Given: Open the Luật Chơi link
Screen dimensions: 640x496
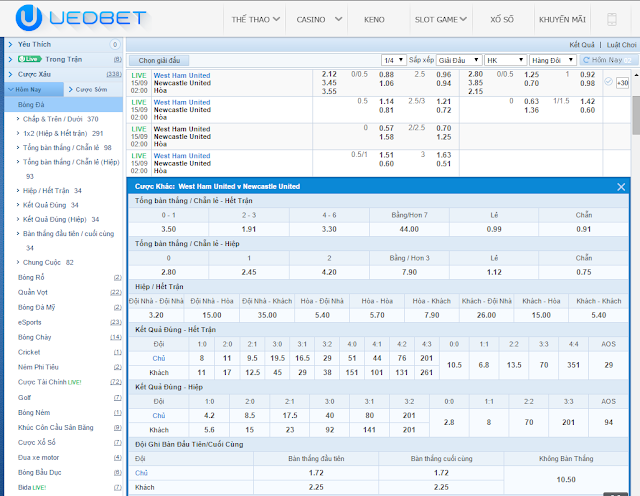Looking at the screenshot, I should (621, 44).
